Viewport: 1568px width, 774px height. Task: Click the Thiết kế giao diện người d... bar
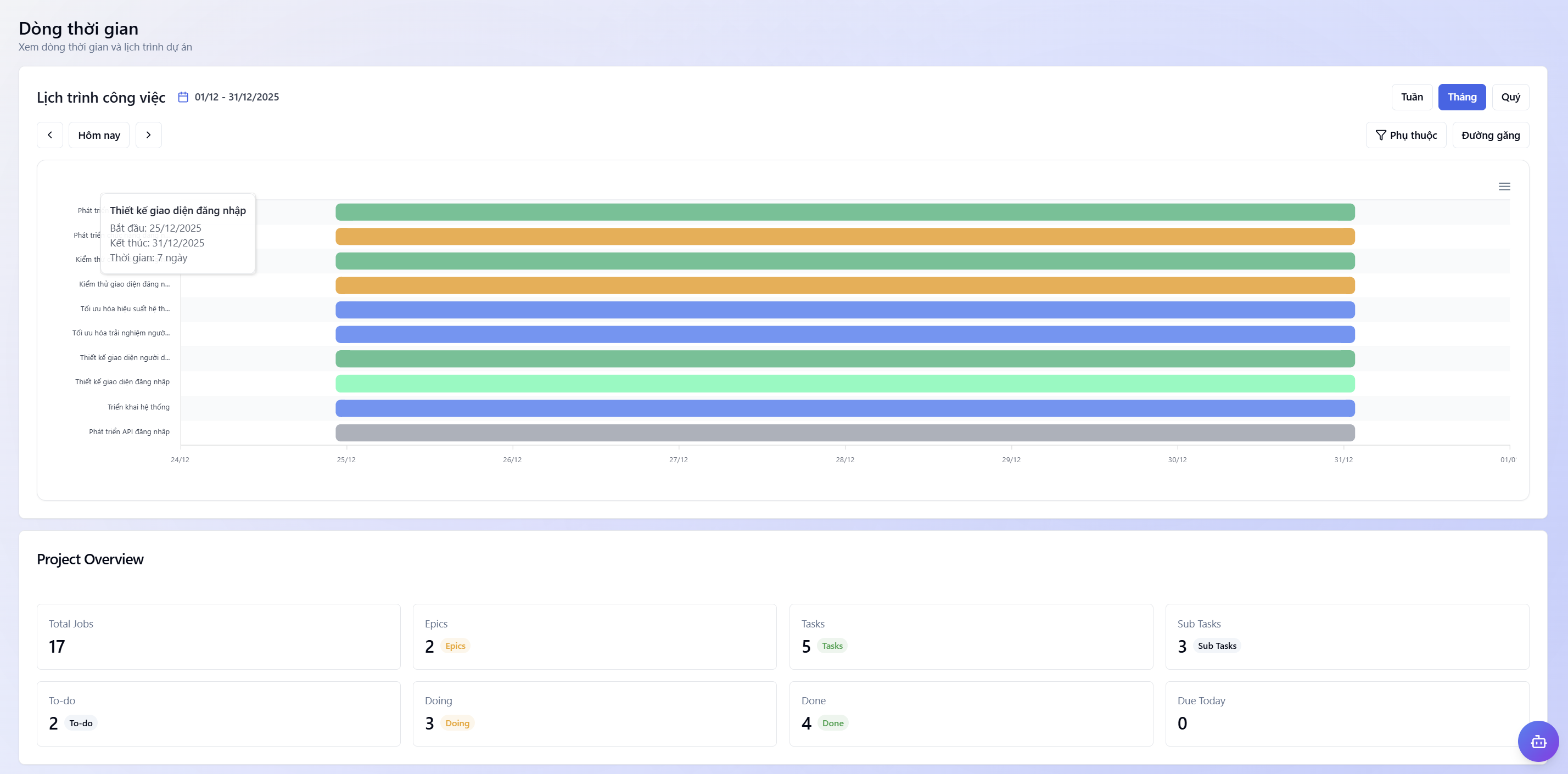click(845, 358)
